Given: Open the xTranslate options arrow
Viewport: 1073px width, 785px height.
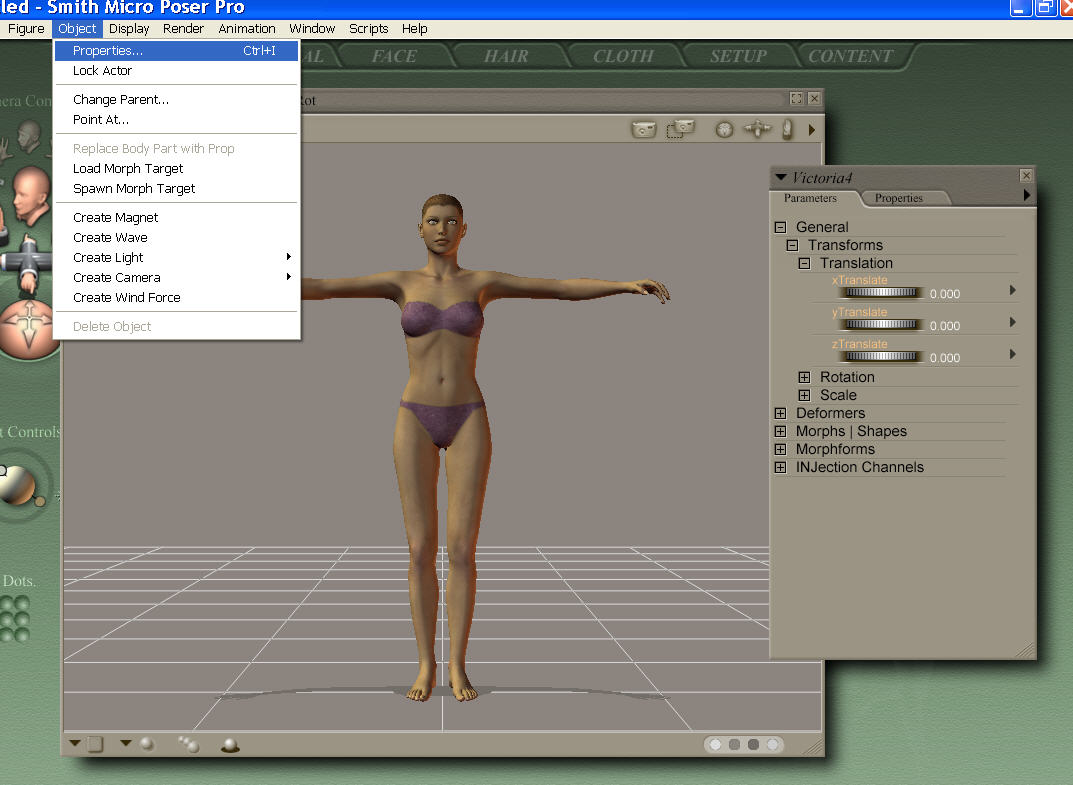Looking at the screenshot, I should (1012, 290).
